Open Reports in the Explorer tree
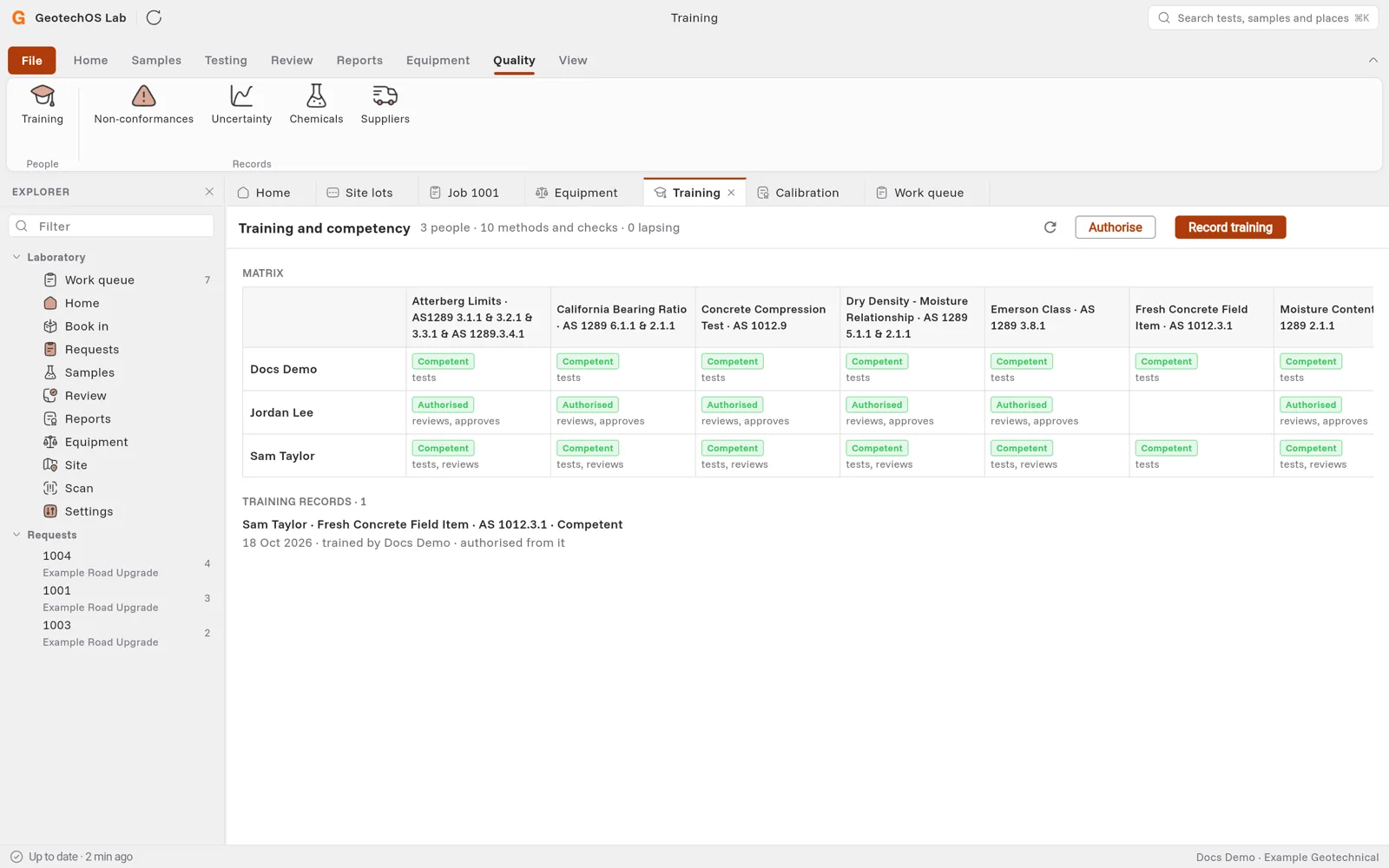 tap(111, 419)
